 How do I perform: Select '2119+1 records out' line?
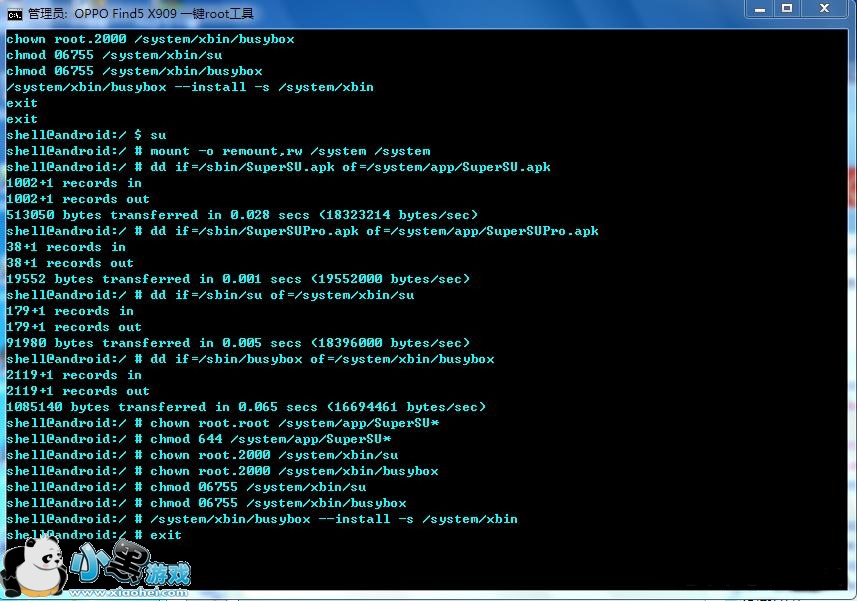pos(78,391)
